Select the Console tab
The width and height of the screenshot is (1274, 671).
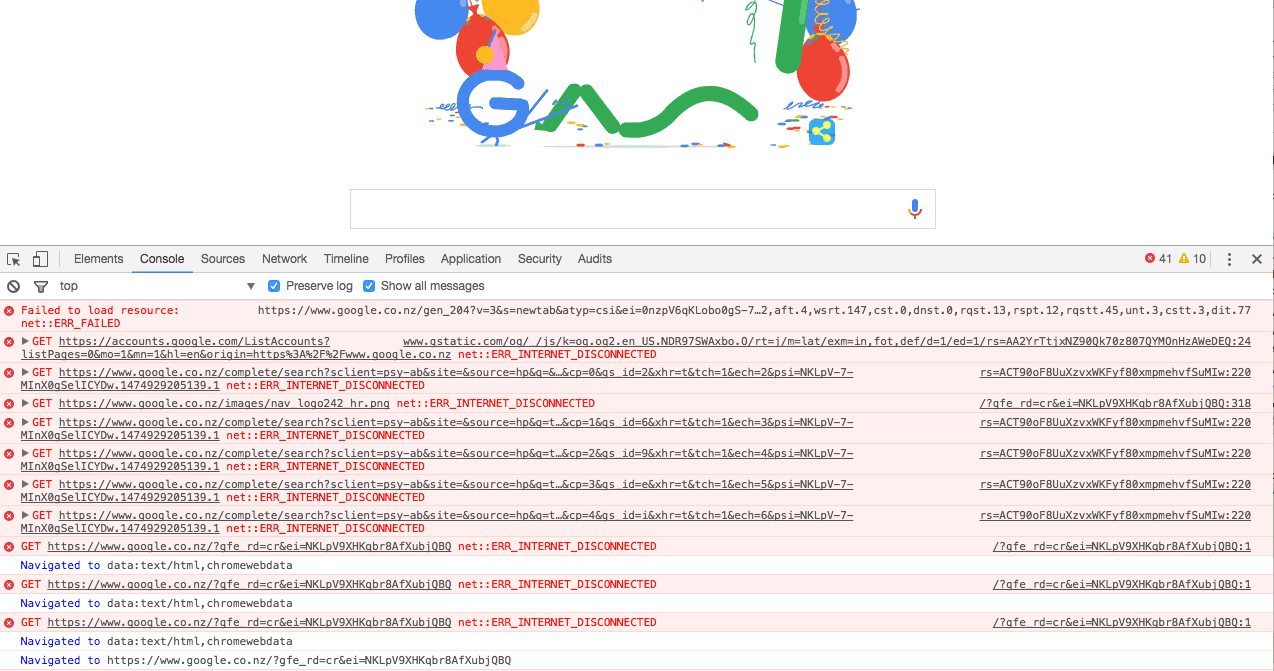pyautogui.click(x=162, y=259)
